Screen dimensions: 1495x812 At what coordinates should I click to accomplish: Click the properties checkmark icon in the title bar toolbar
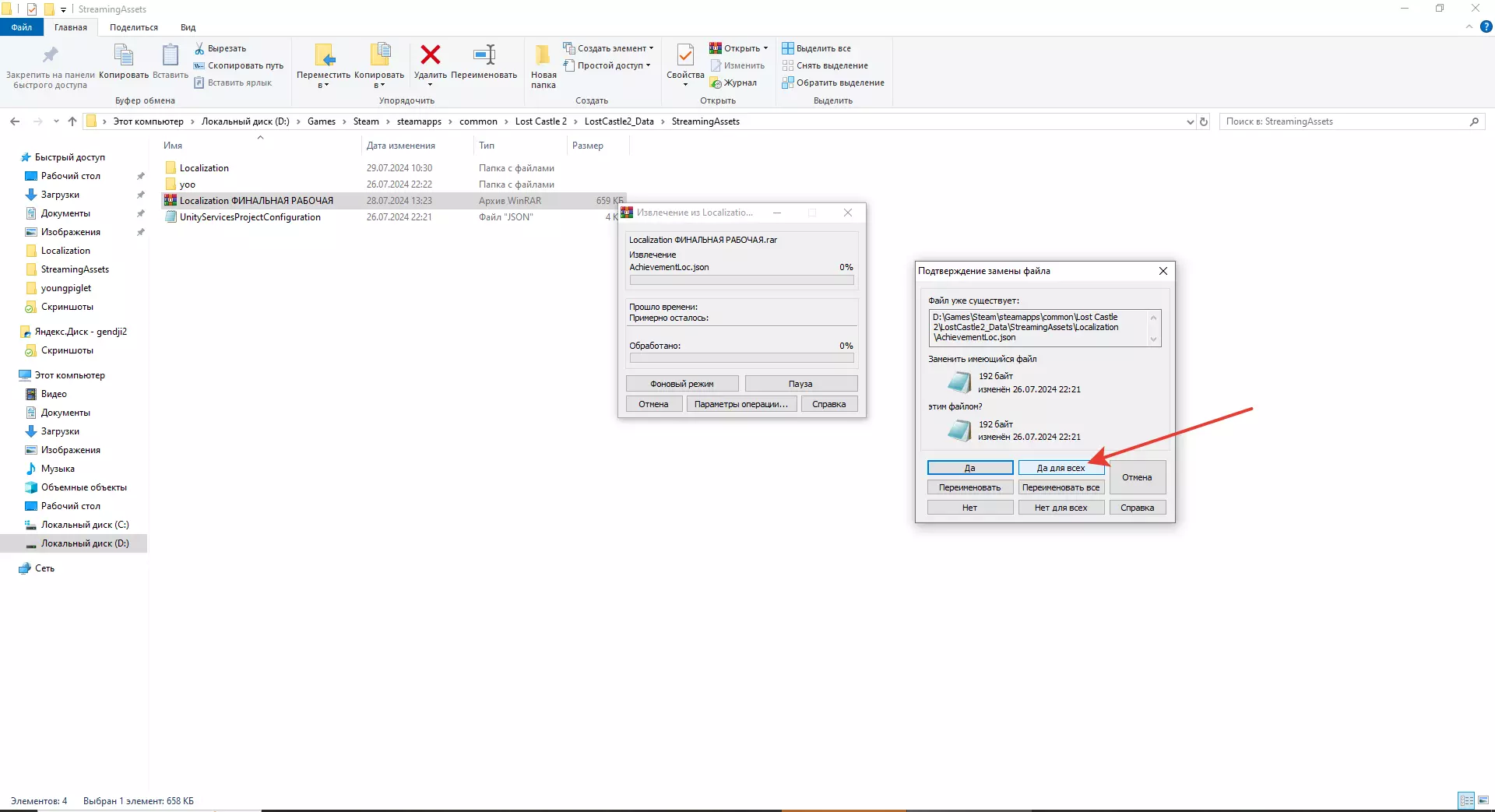(x=32, y=9)
